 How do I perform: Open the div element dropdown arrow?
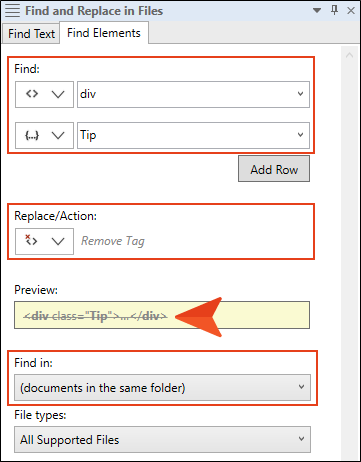tap(300, 94)
